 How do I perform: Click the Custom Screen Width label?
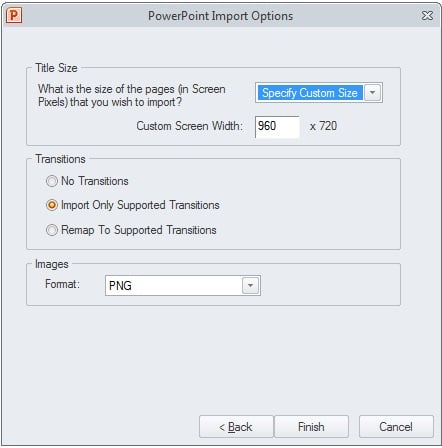click(x=190, y=126)
